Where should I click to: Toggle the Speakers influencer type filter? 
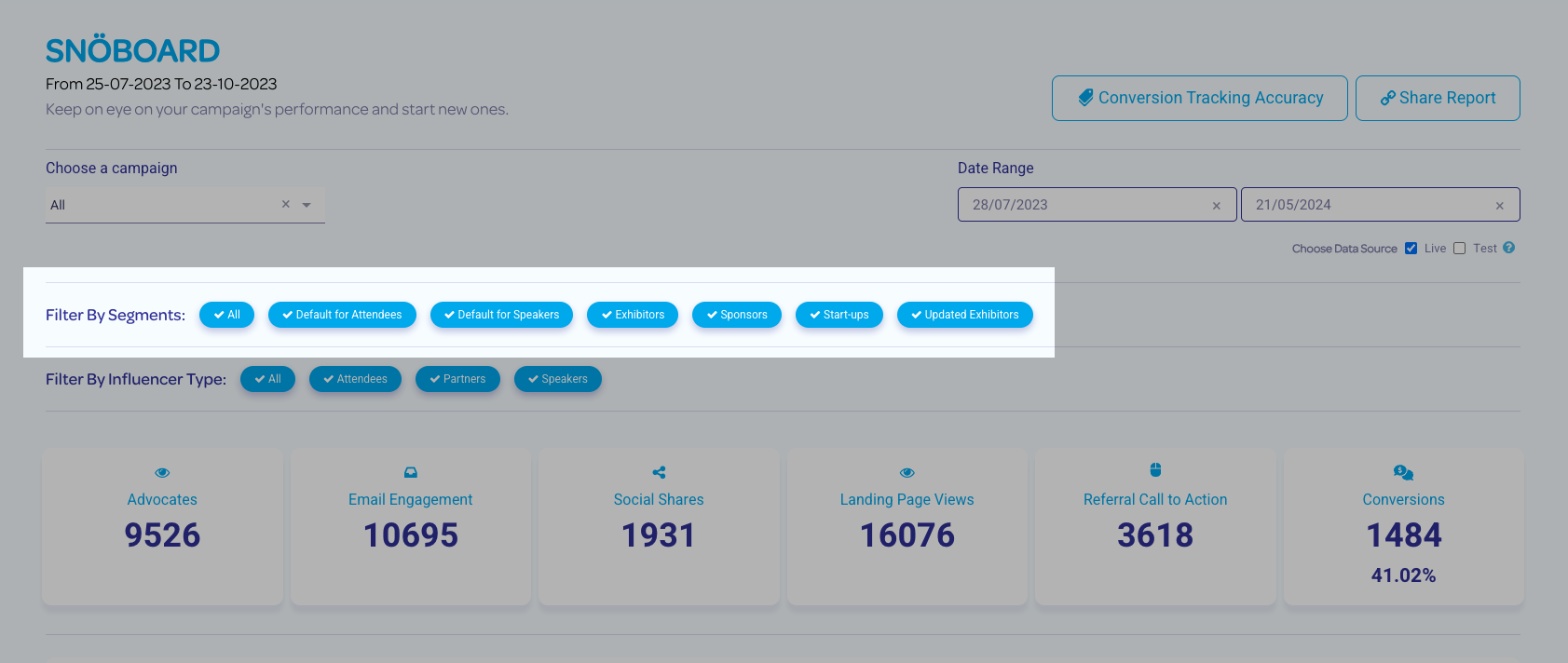[557, 379]
